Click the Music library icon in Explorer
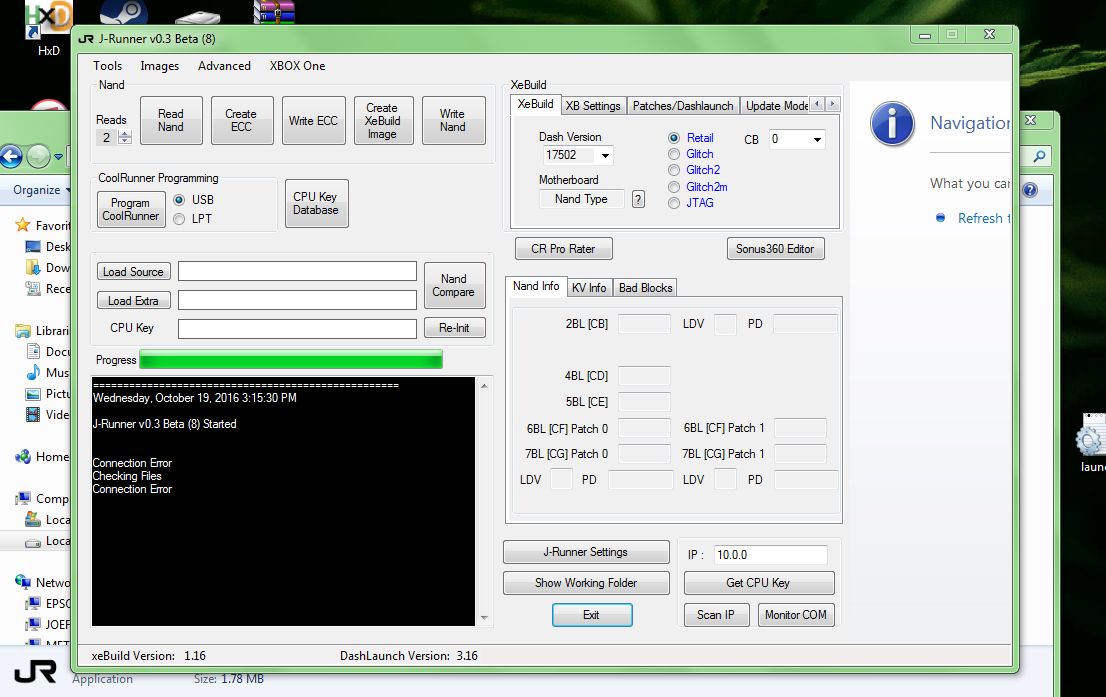 point(33,372)
